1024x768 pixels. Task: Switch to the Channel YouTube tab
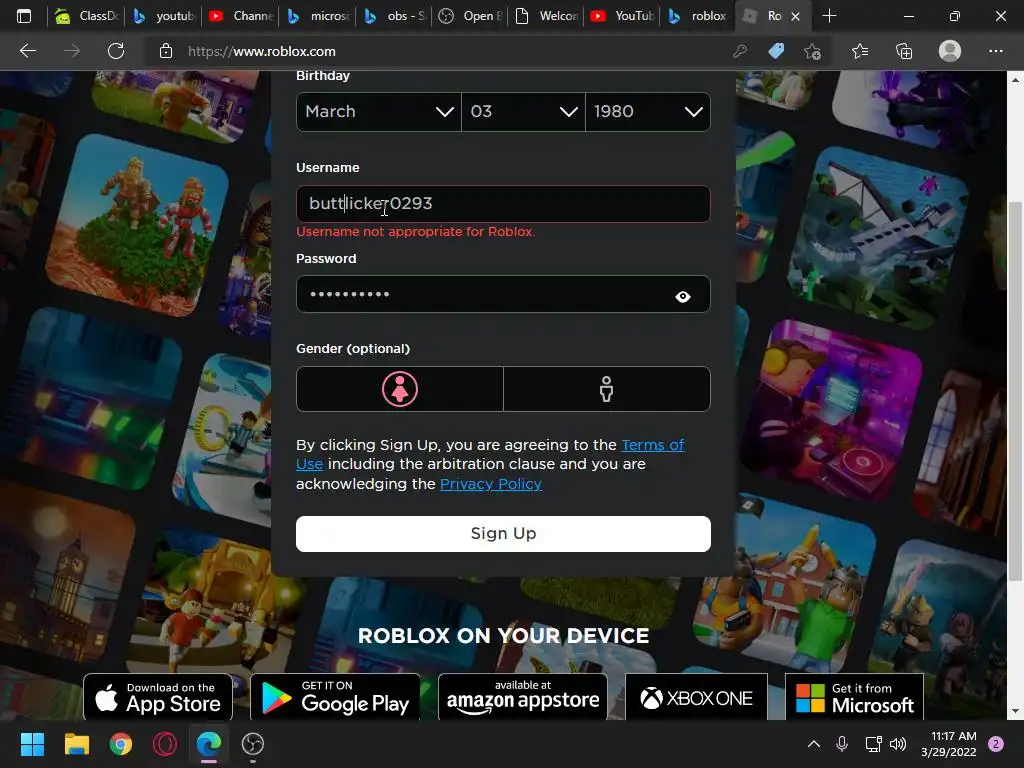[240, 16]
